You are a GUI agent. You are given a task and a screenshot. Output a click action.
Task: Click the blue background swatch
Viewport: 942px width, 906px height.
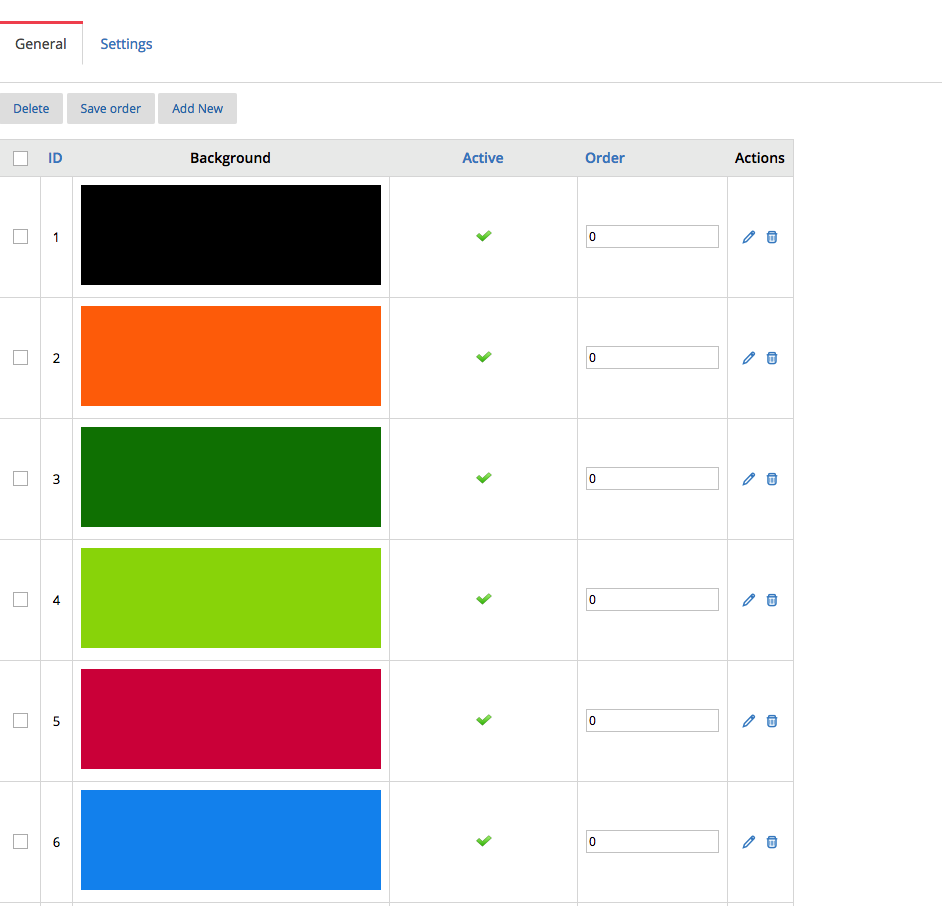pos(231,840)
